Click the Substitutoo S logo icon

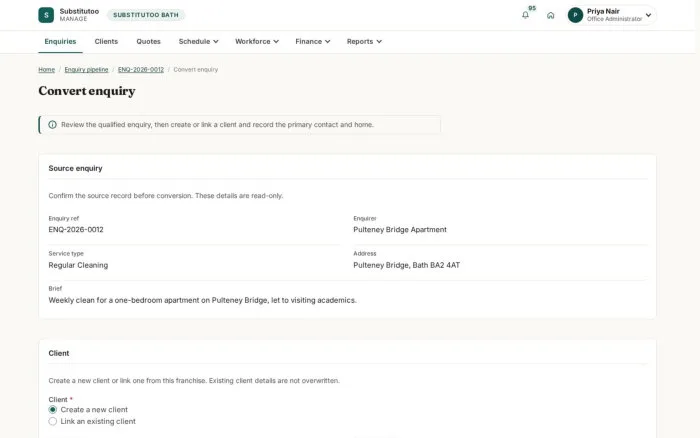46,15
